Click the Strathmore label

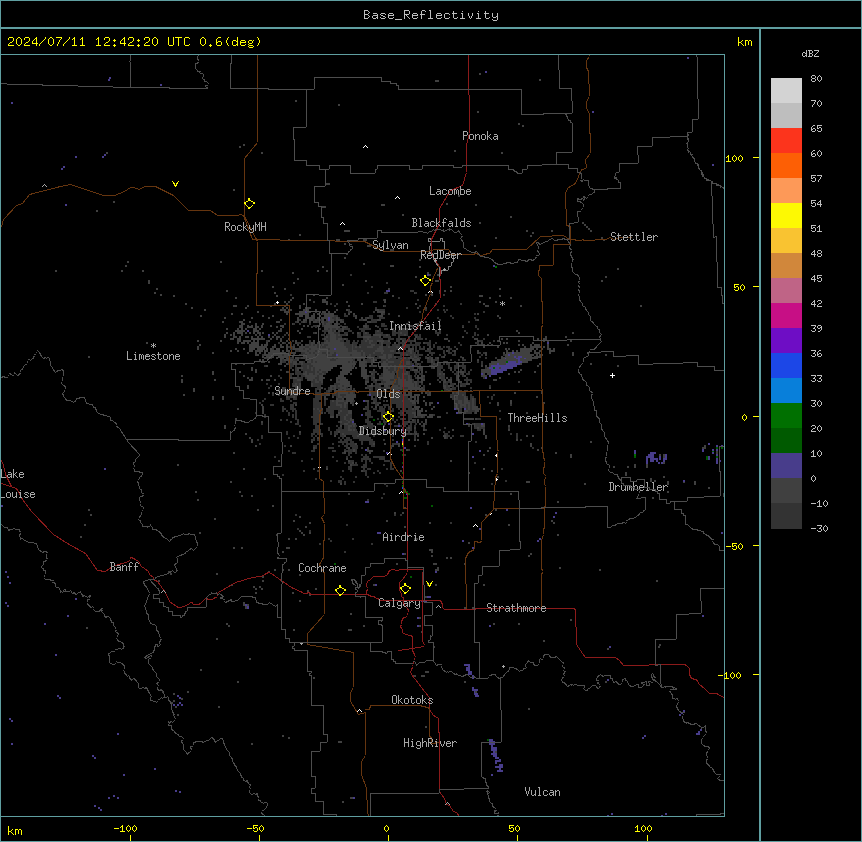tap(516, 608)
